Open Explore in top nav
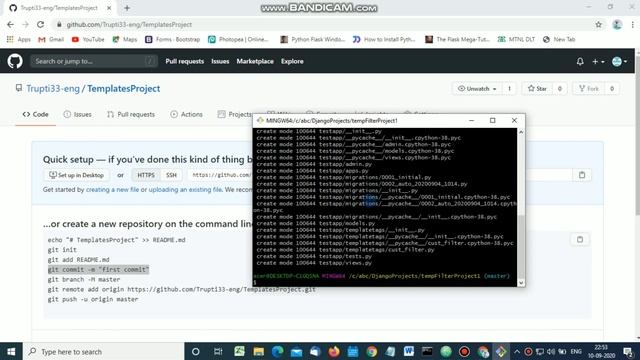Screen dimensions: 640x360 pos(292,61)
